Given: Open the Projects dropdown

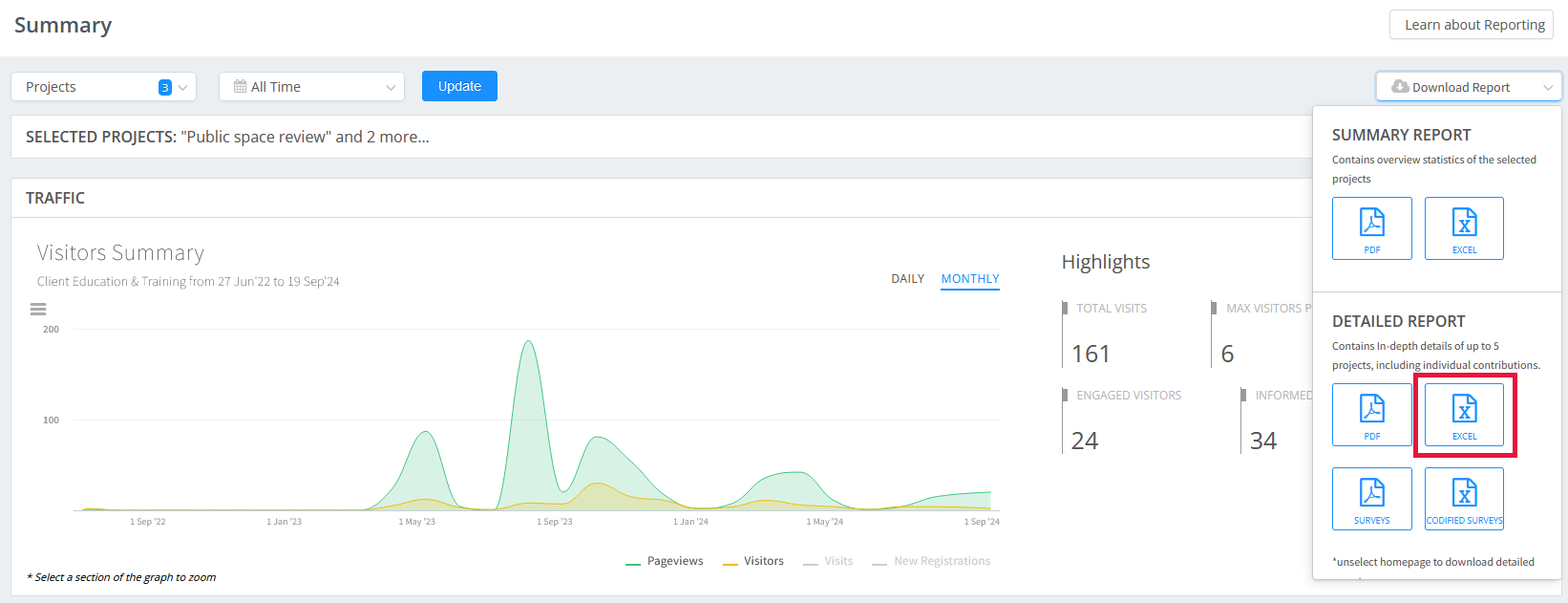Looking at the screenshot, I should [x=104, y=87].
